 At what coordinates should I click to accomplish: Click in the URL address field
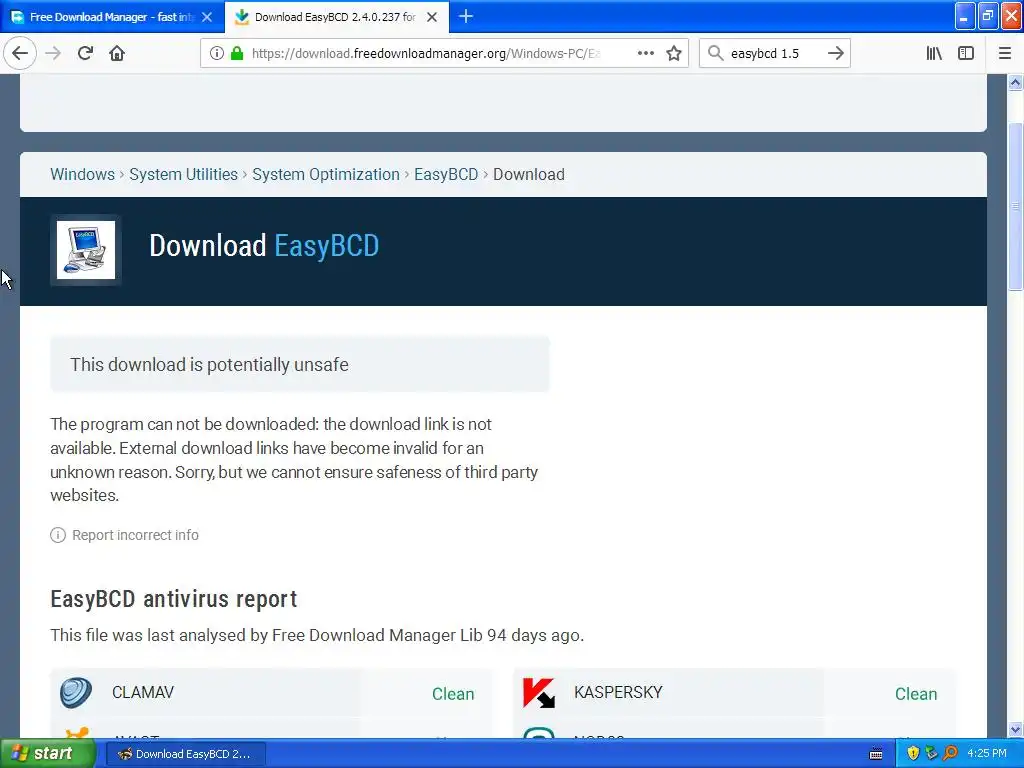point(426,53)
